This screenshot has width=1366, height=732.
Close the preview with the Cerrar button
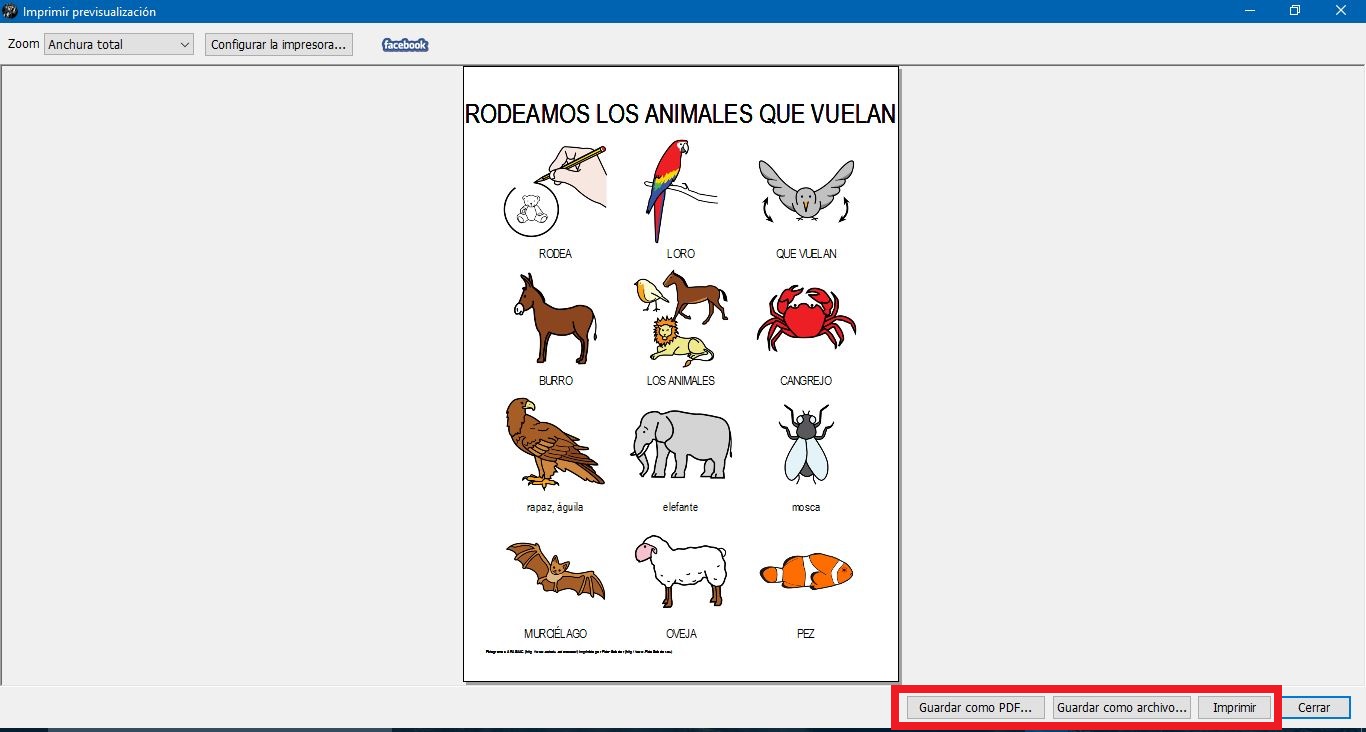pos(1314,707)
